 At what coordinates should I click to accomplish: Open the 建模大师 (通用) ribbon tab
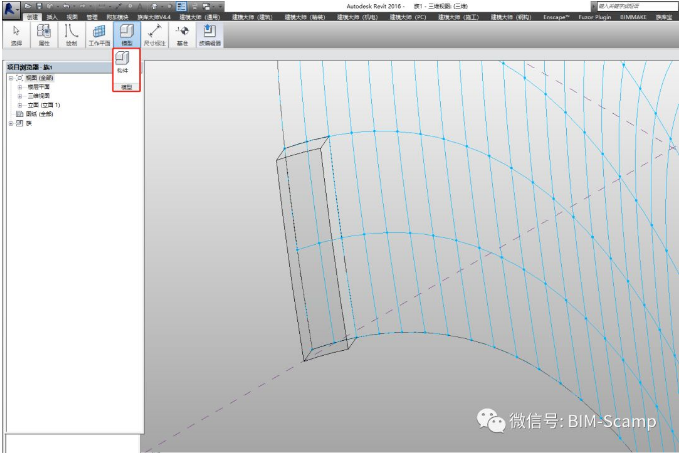click(x=200, y=17)
